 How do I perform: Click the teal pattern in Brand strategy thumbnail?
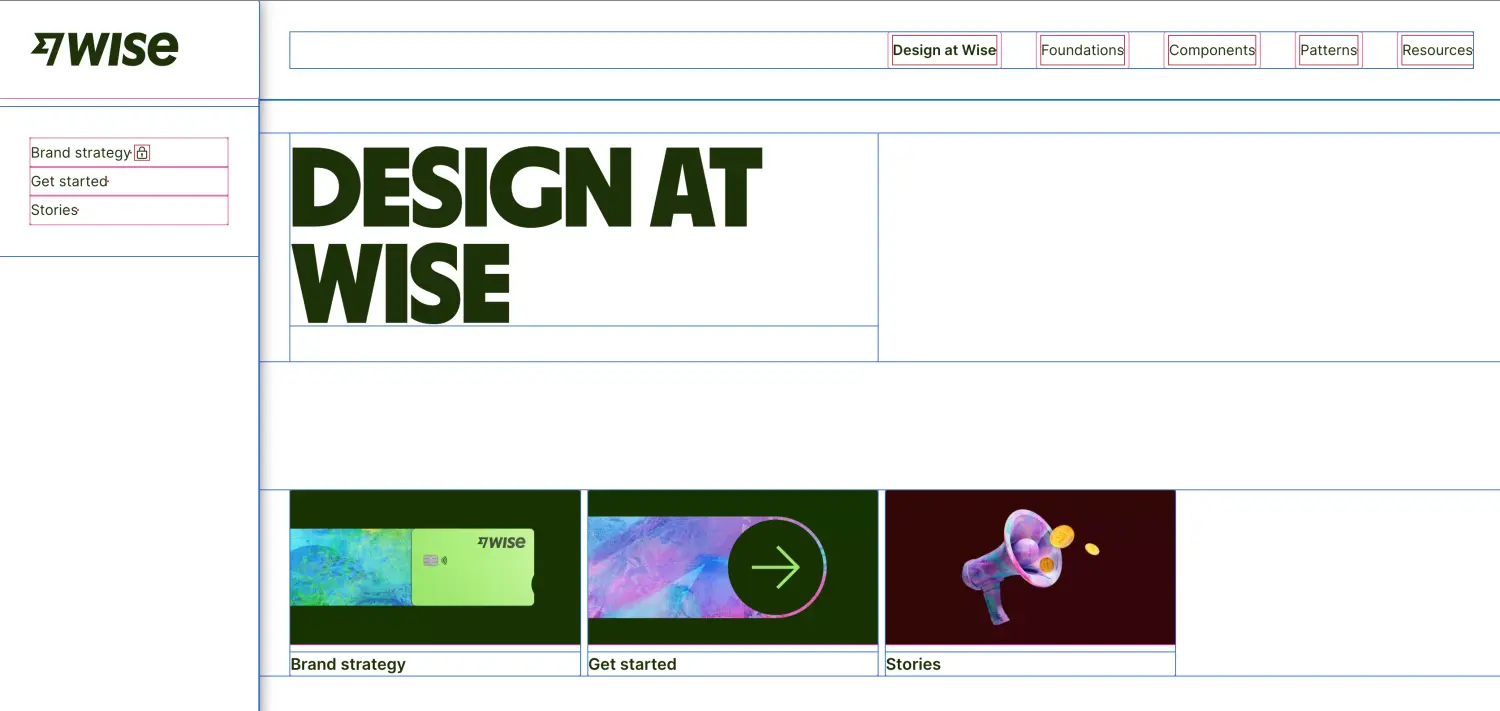pyautogui.click(x=350, y=567)
